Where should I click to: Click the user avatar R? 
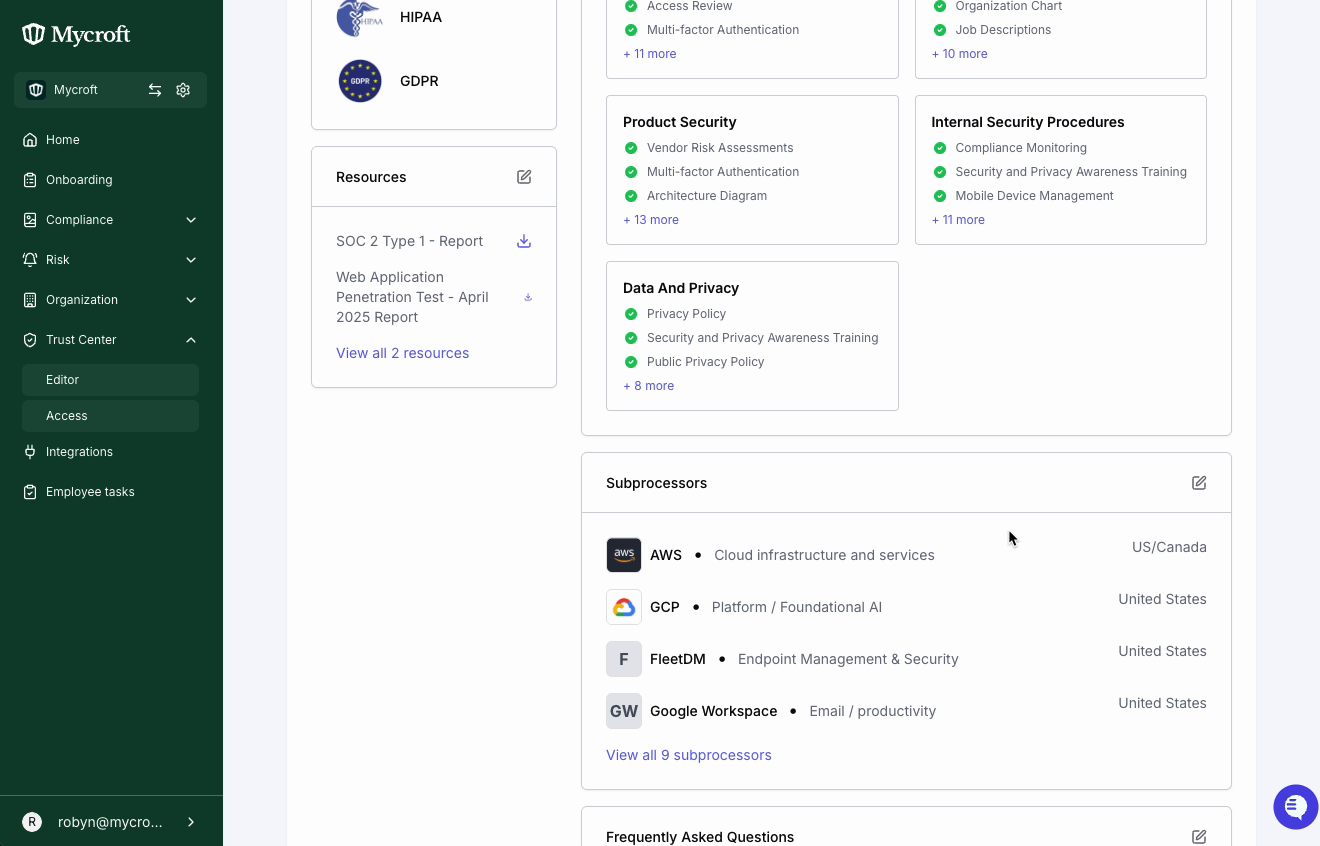(32, 822)
